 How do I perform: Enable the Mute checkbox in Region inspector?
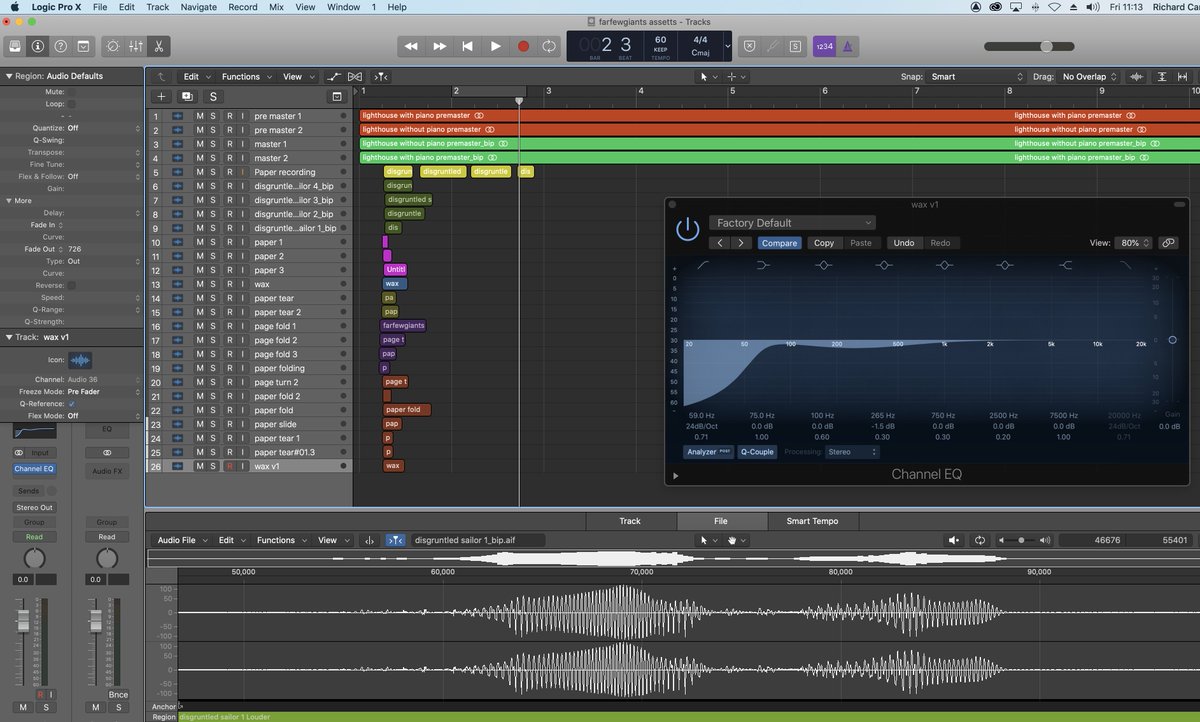[x=72, y=91]
